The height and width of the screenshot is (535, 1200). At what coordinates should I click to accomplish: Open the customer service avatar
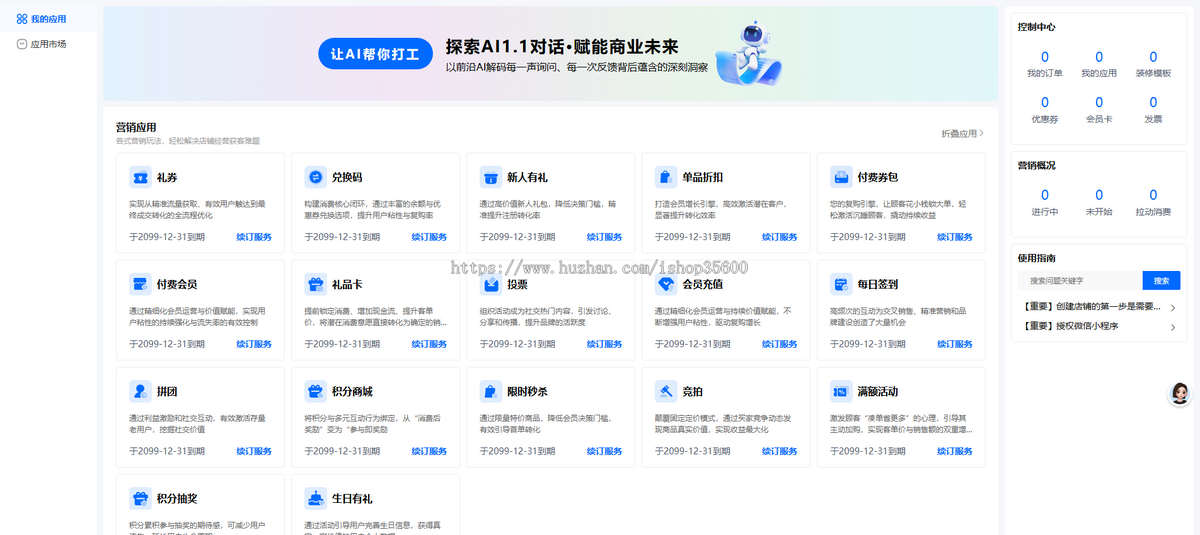click(x=1180, y=394)
